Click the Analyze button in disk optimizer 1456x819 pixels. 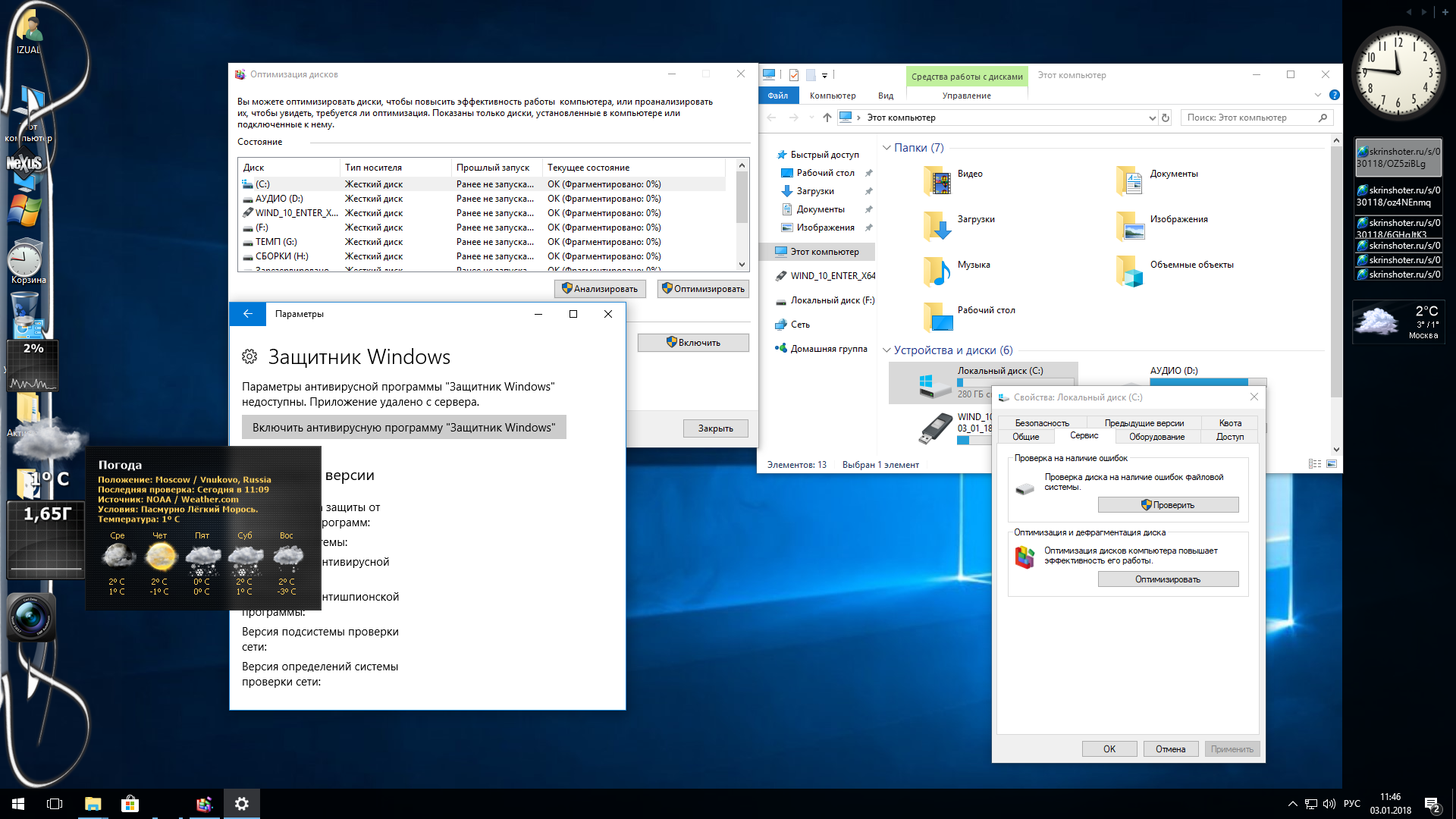599,289
